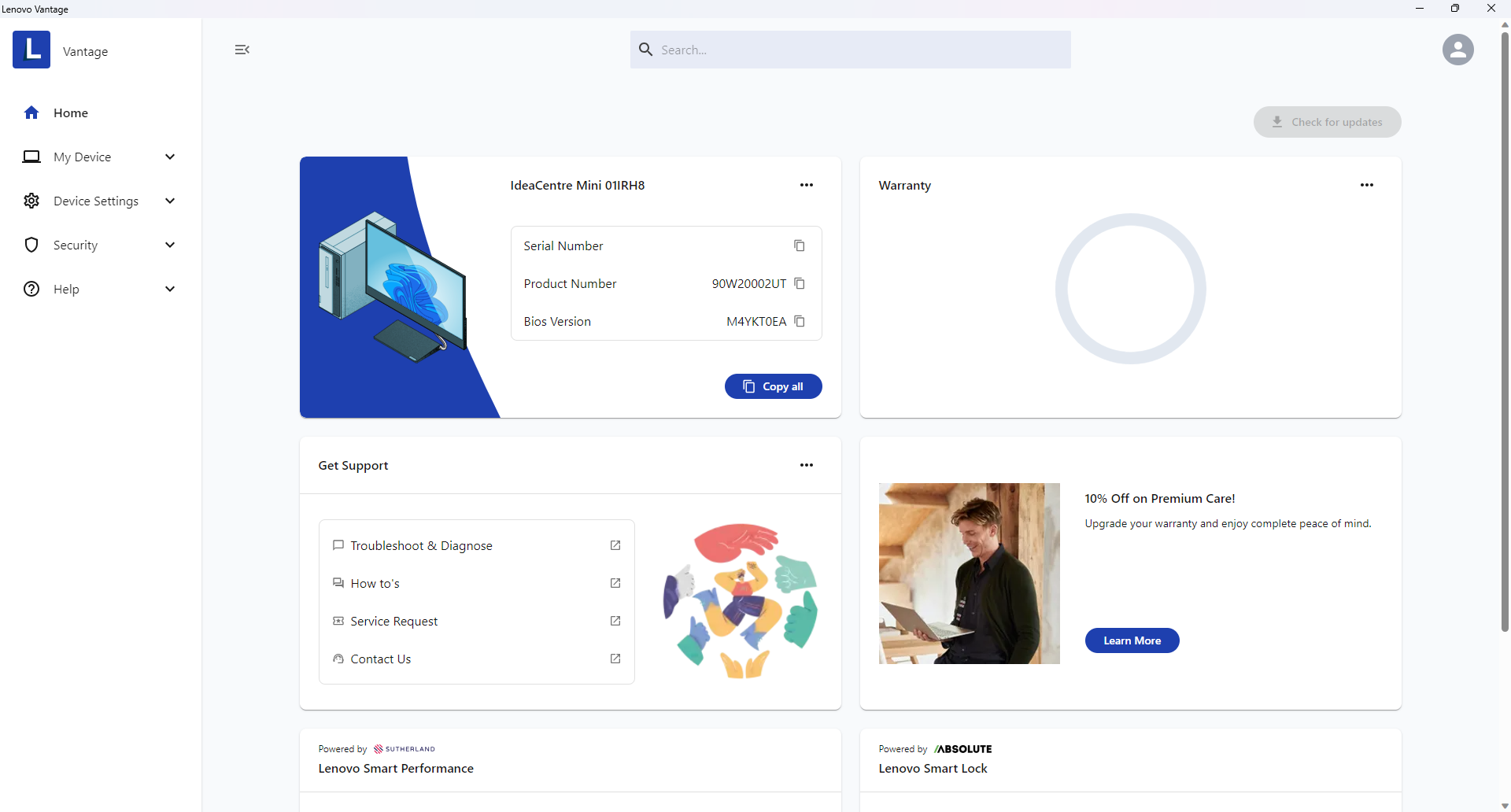Screen dimensions: 1511x812
Task: Open the user account profile icon
Action: (x=1457, y=50)
